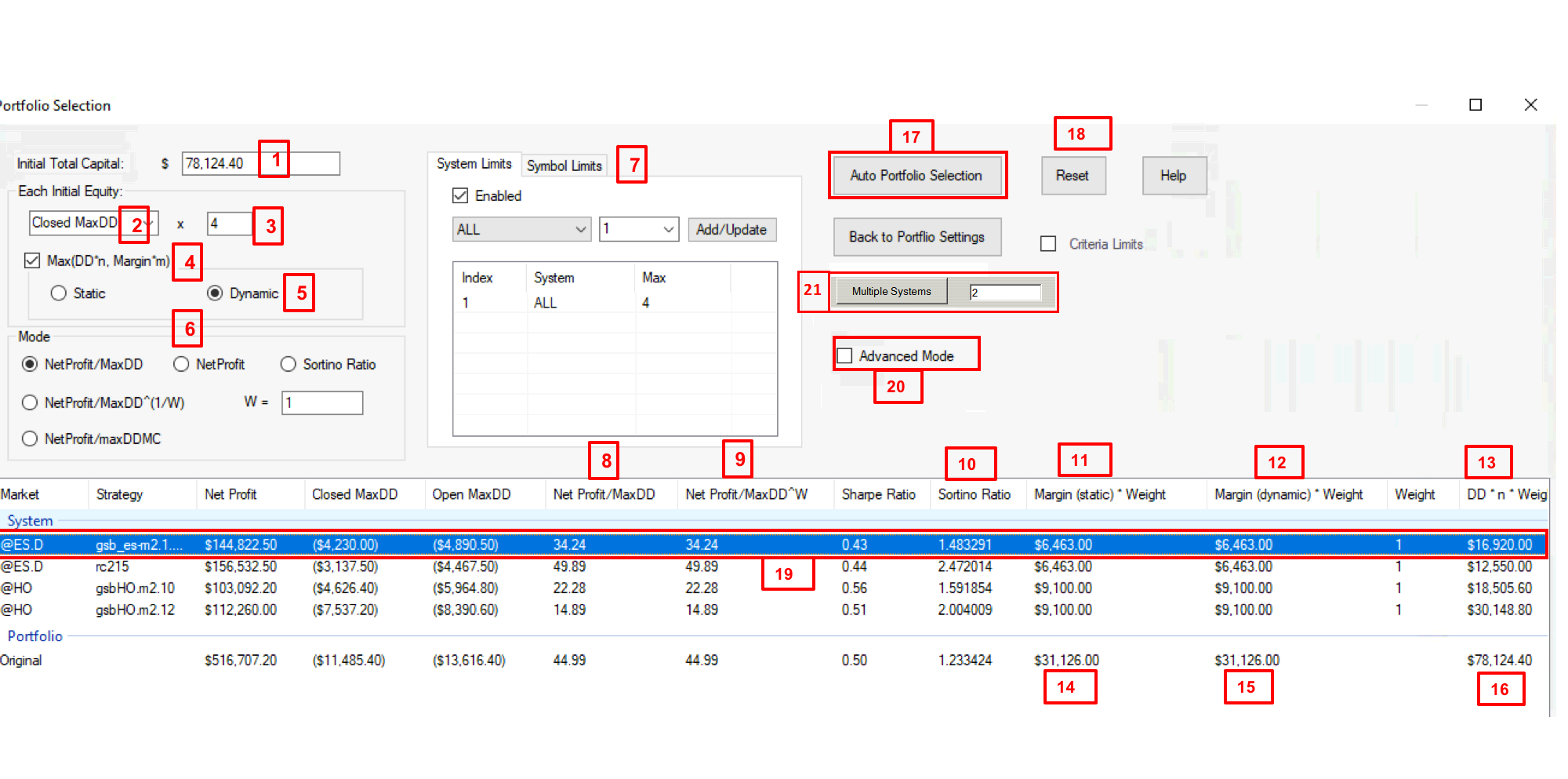Click Back to Portfolio Settings
The image size is (1568, 779).
tap(916, 237)
